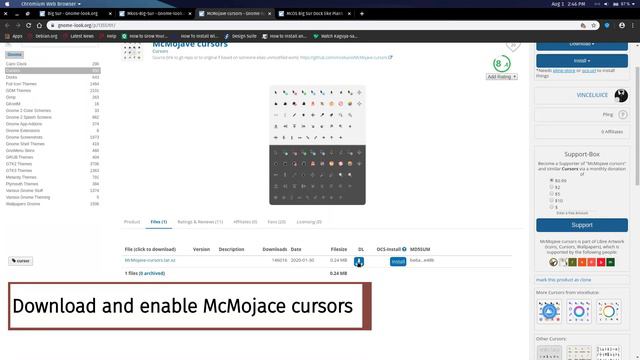Click the VINCELIUICE author name link
The image size is (640, 360).
pos(592,95)
